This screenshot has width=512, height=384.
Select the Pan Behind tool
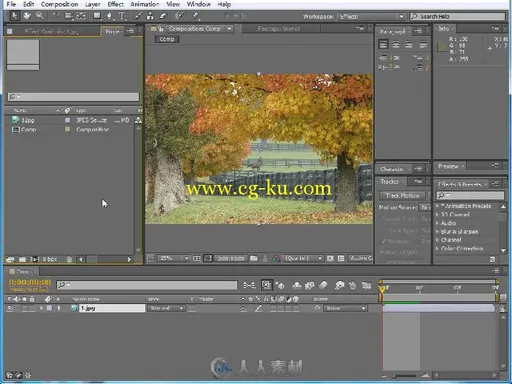pos(81,16)
